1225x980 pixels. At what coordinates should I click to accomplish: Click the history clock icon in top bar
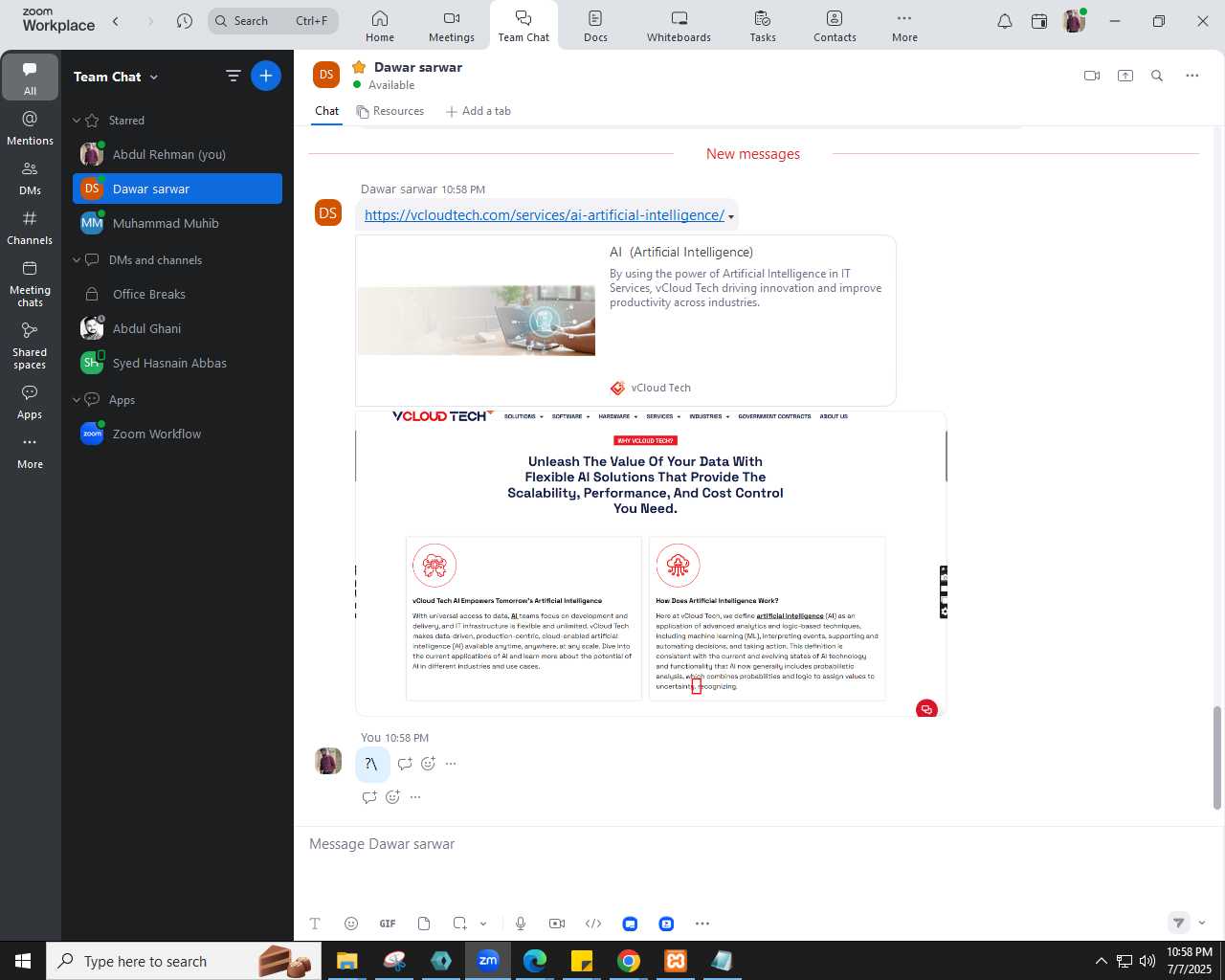click(185, 21)
